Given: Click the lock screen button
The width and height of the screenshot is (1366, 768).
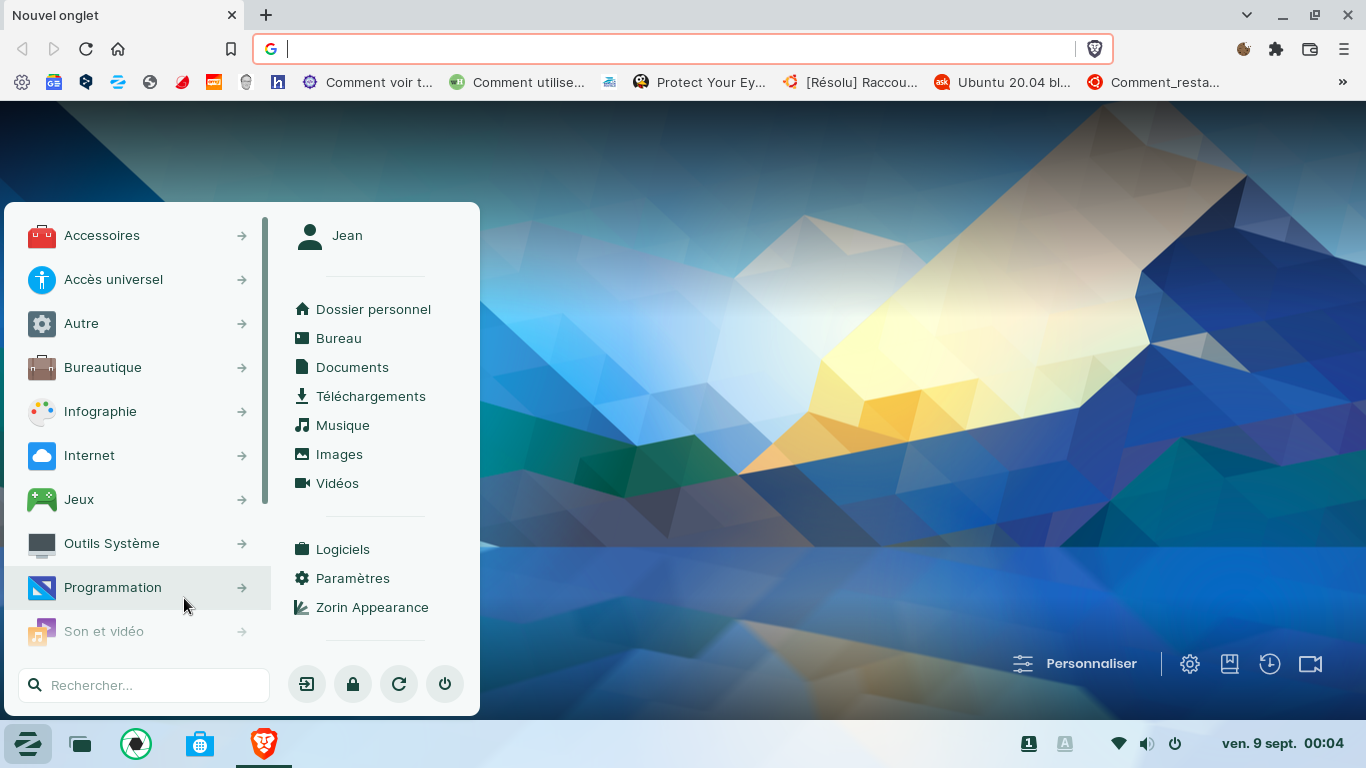Looking at the screenshot, I should tap(353, 685).
